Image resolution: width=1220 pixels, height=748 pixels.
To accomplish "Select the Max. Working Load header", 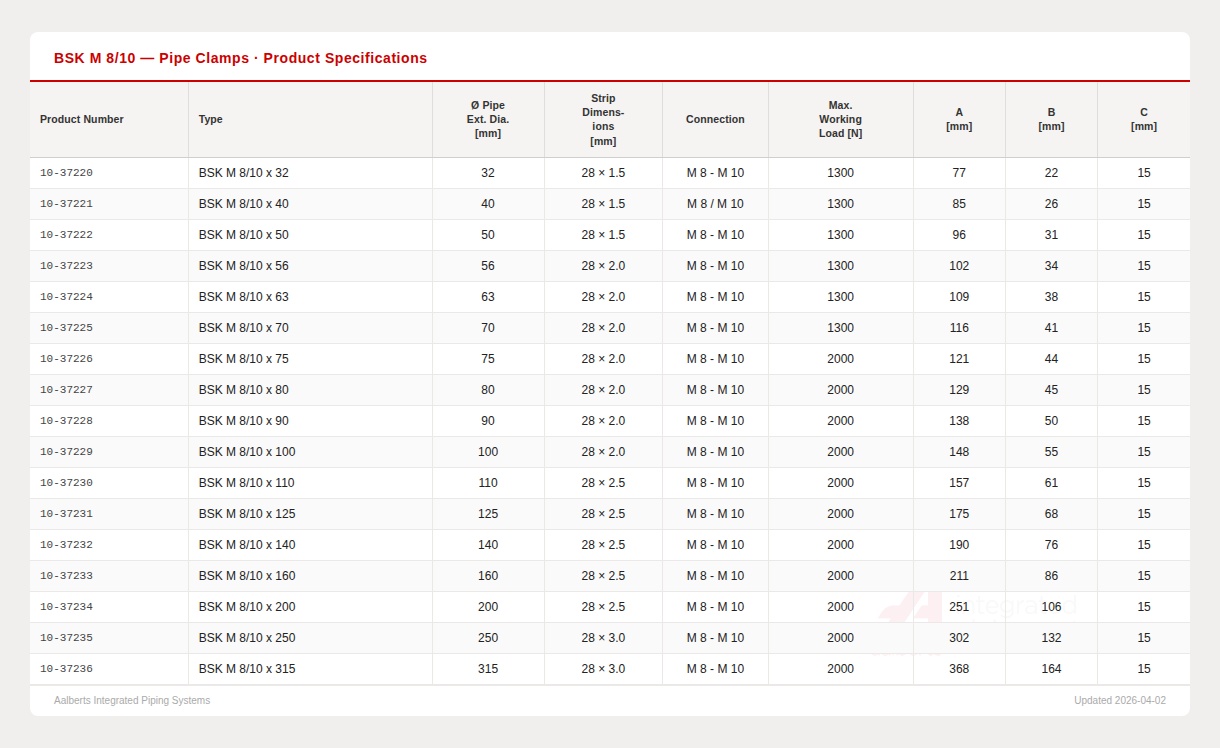I will coord(840,119).
